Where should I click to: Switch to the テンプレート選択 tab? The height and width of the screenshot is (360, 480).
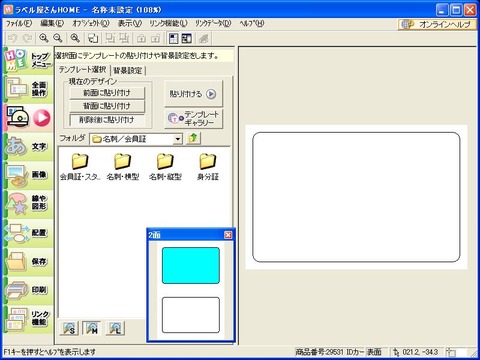tap(82, 69)
